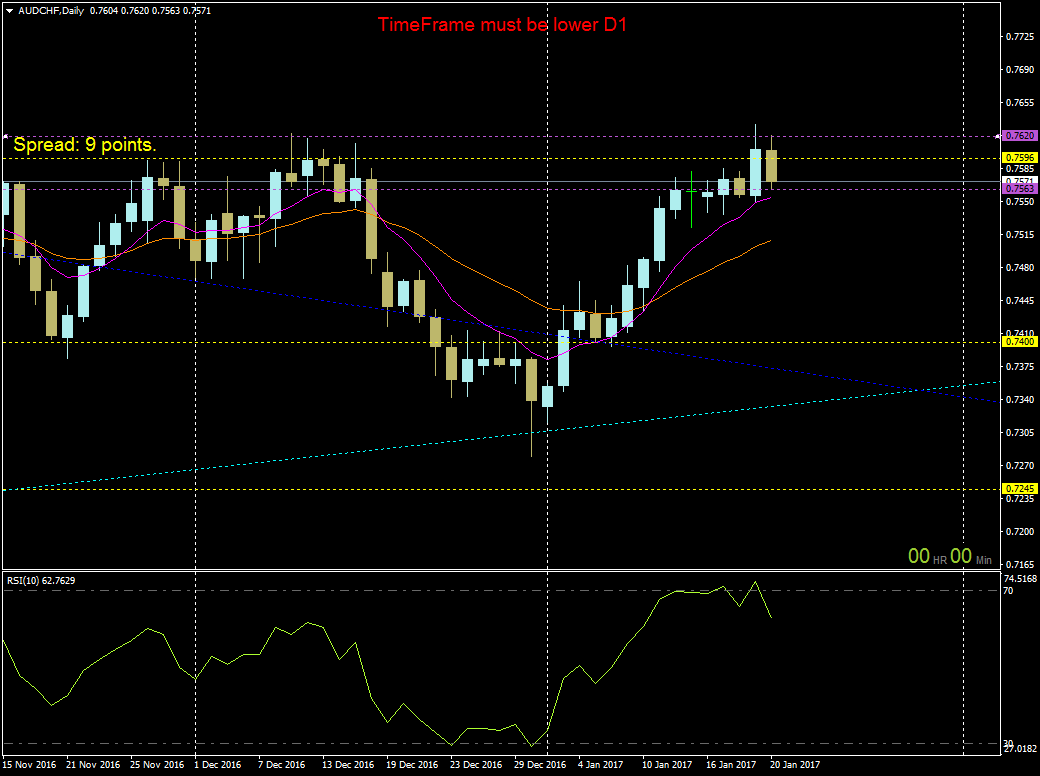Screen dimensions: 1040x776
Task: Select the red 'TimeFrame must be lower D1' label
Action: (x=502, y=25)
